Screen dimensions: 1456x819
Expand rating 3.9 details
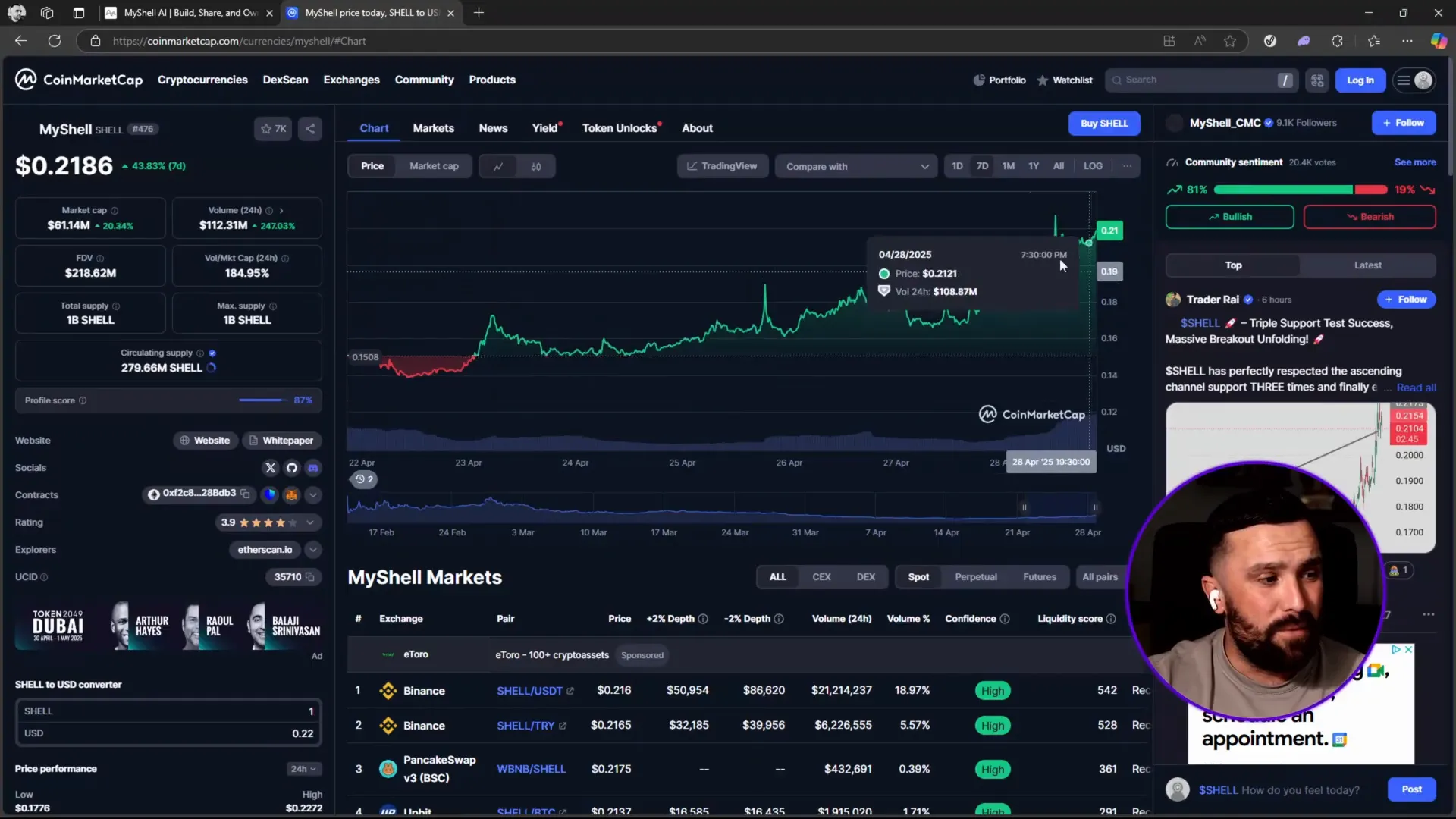coord(310,522)
